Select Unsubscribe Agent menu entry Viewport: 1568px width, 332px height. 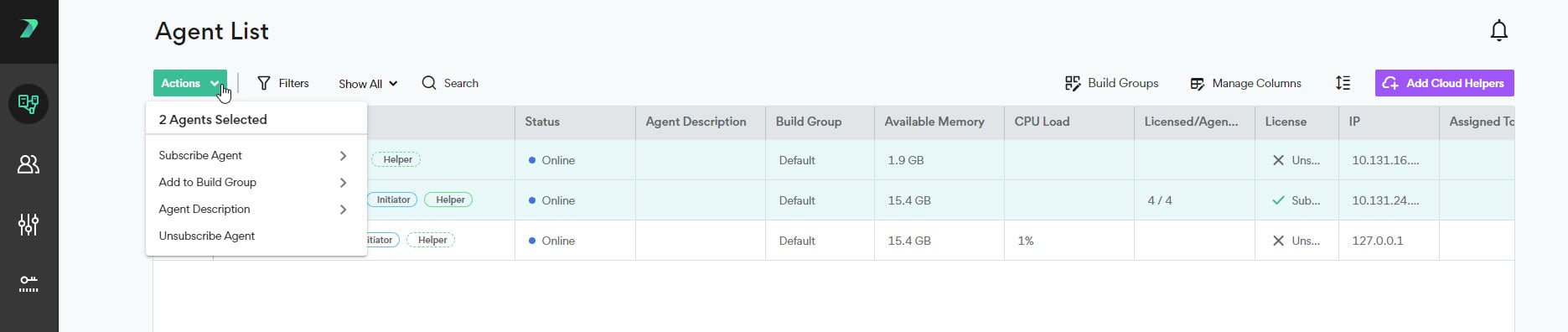(x=256, y=236)
